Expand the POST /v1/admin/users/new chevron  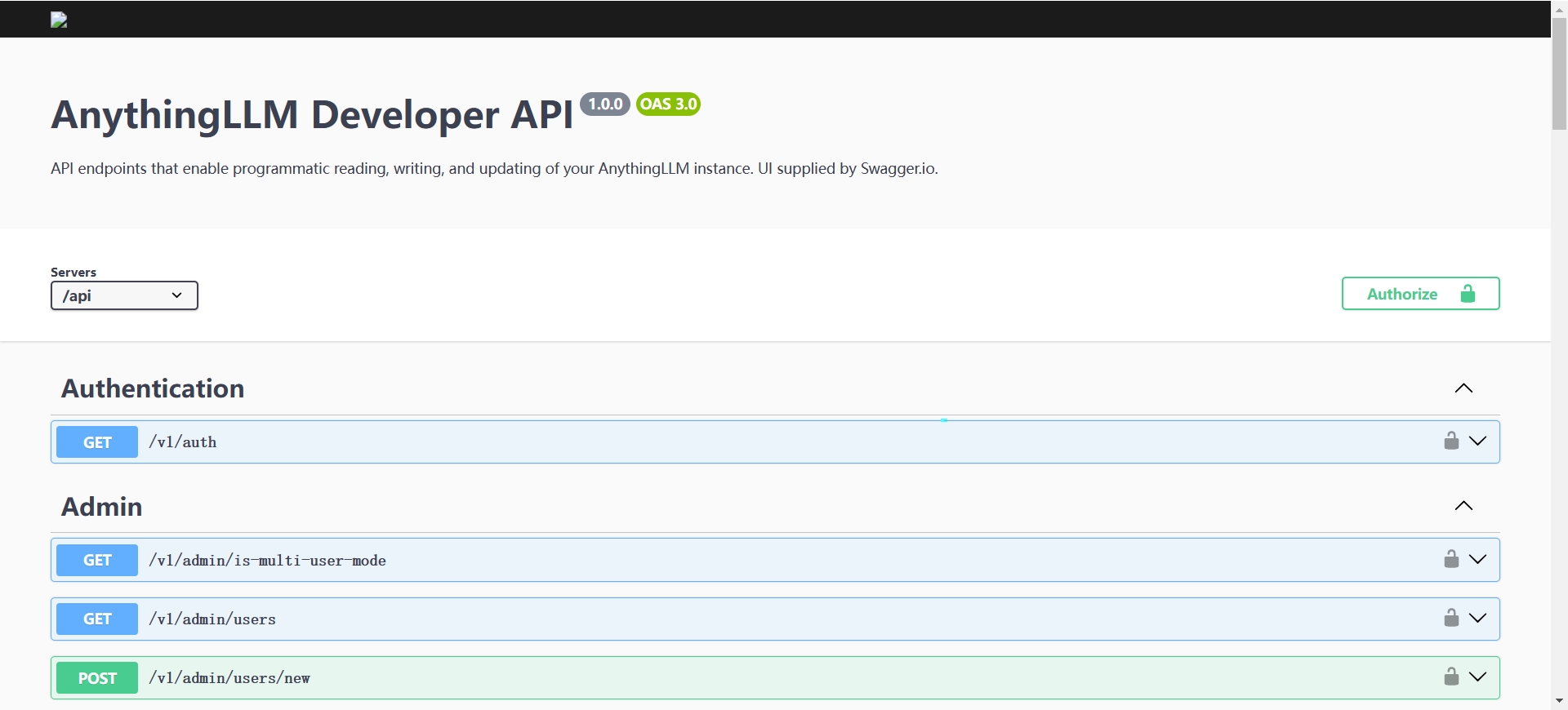point(1478,677)
